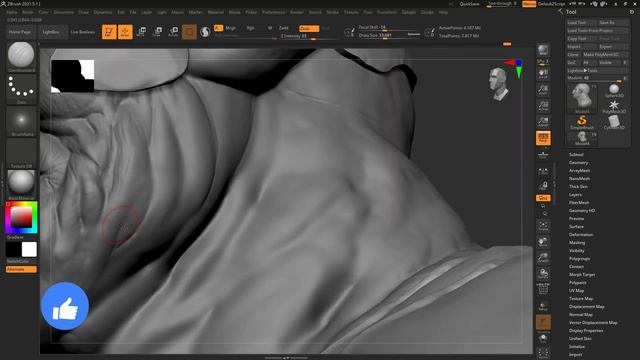The width and height of the screenshot is (640, 360).
Task: Open the current brush thumbnail picker
Action: pos(21,56)
